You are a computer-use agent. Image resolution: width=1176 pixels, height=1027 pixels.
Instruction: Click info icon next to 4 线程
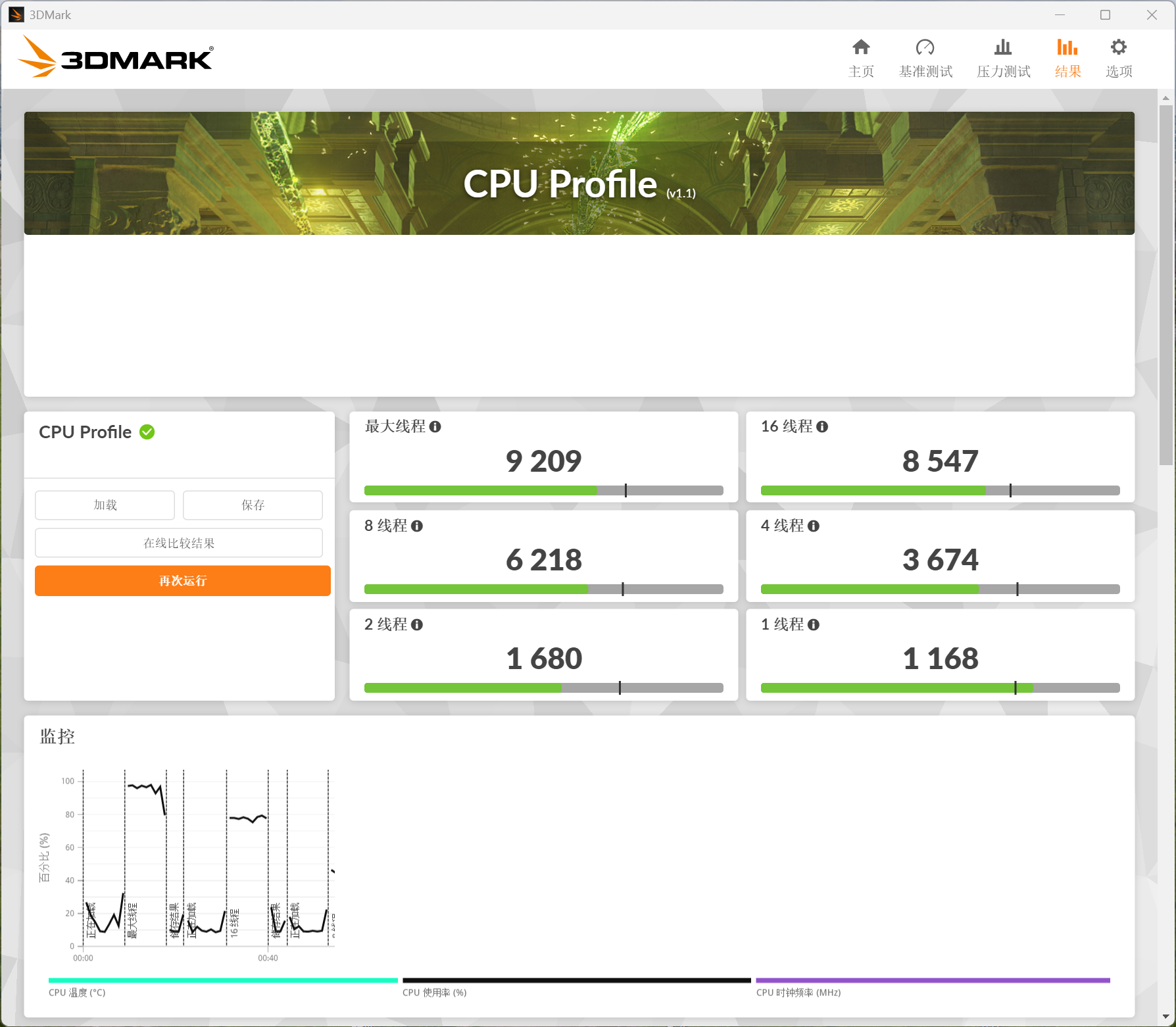(x=814, y=526)
